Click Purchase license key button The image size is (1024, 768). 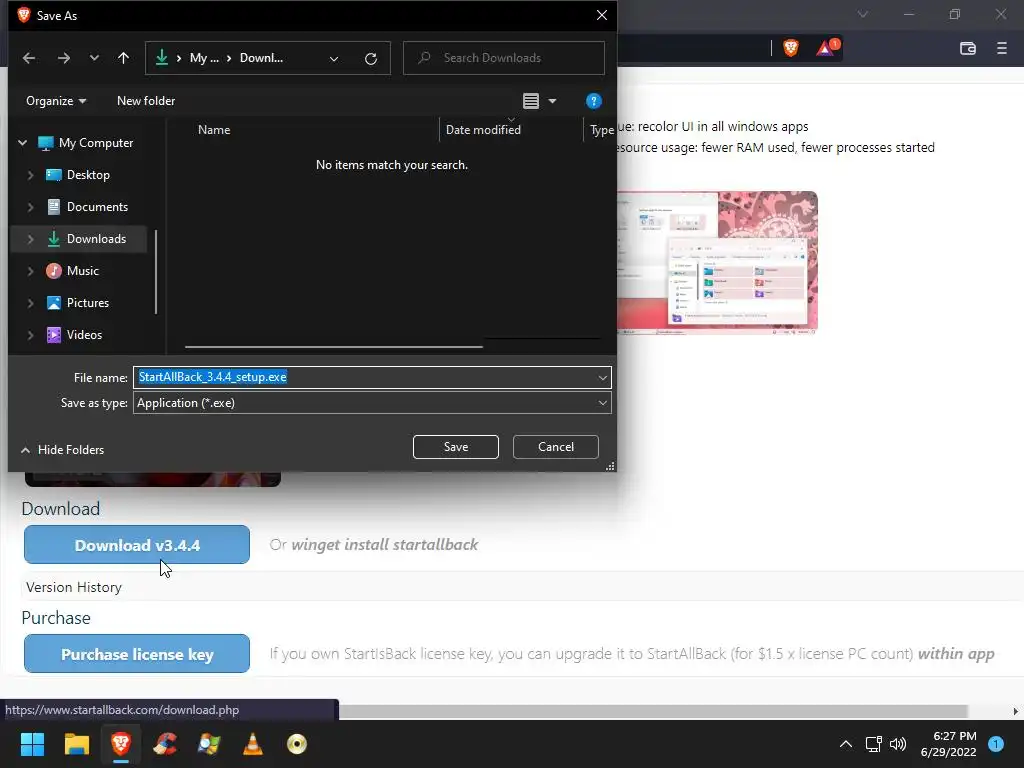[137, 654]
